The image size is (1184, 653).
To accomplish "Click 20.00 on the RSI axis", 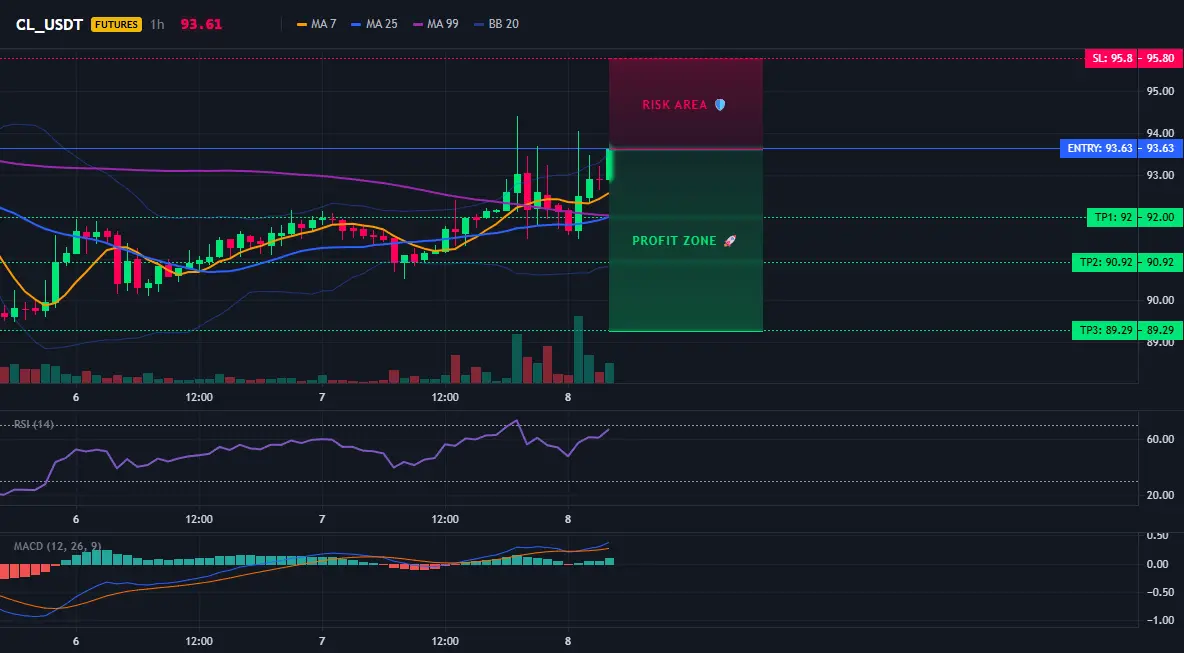I will point(1160,495).
